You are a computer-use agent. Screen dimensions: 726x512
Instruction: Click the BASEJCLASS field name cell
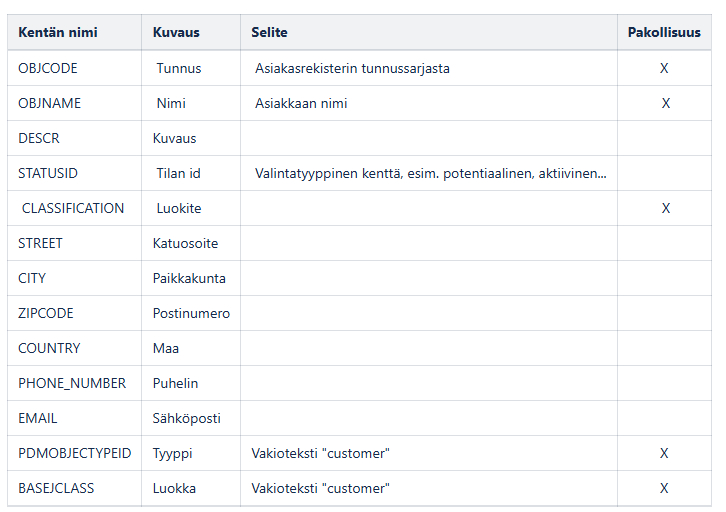pos(55,488)
